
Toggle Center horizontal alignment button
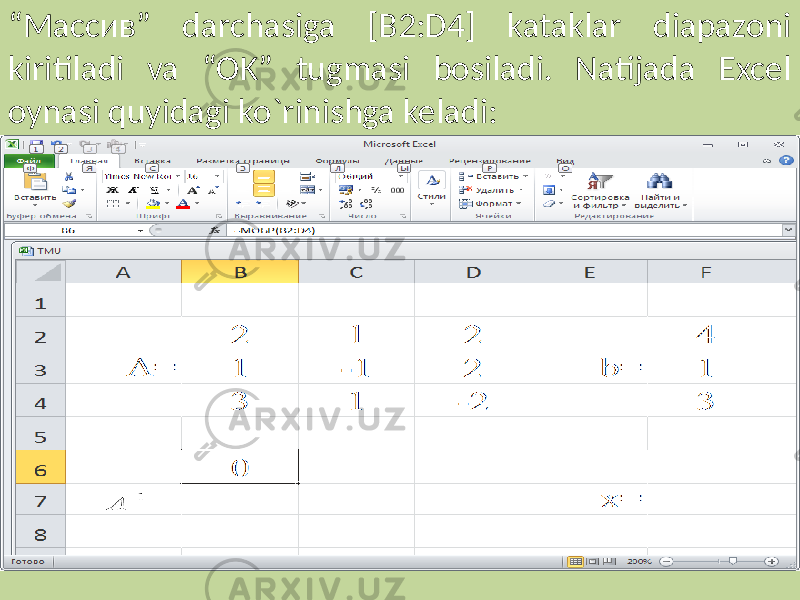[264, 190]
